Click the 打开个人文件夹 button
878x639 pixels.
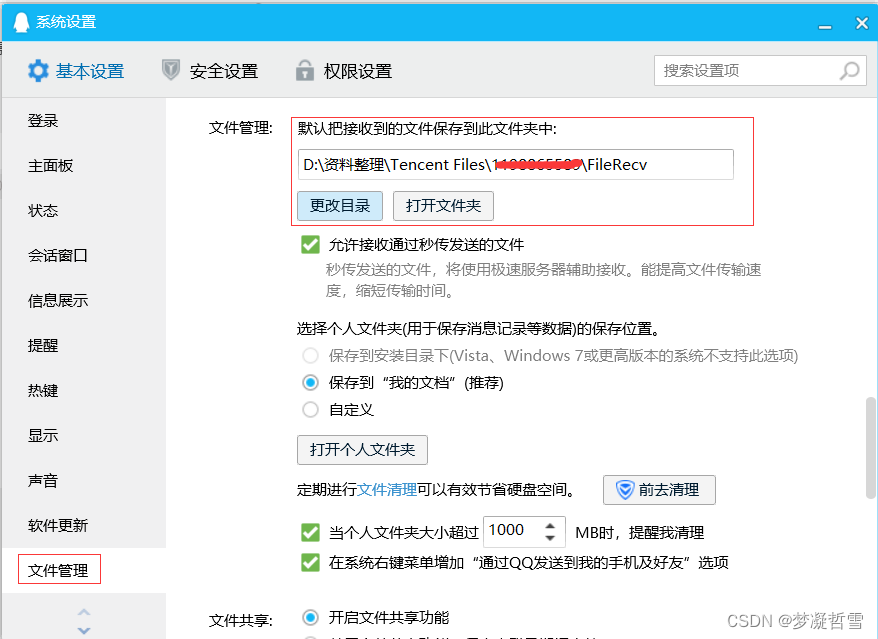point(362,450)
